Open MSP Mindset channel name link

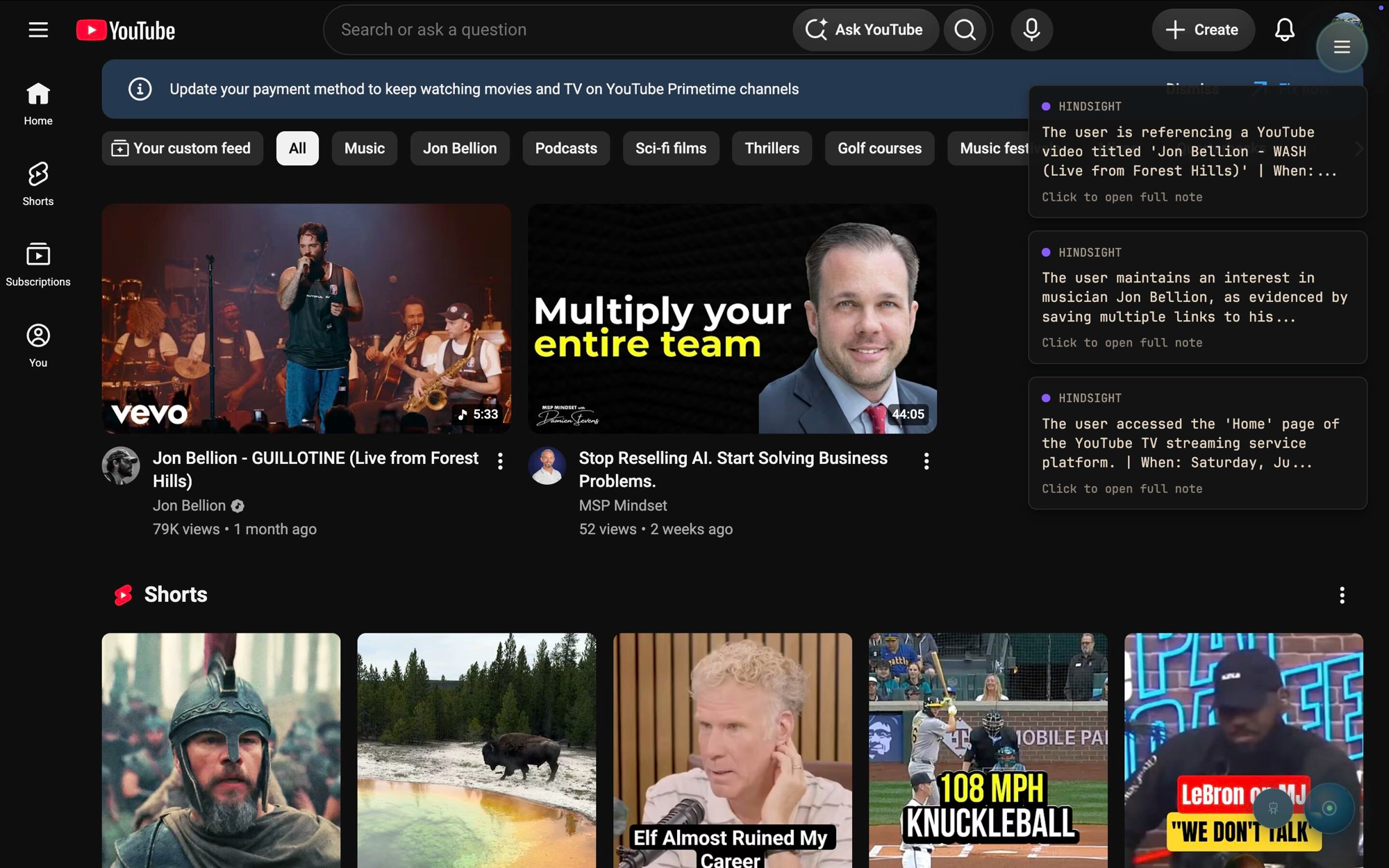pos(623,506)
